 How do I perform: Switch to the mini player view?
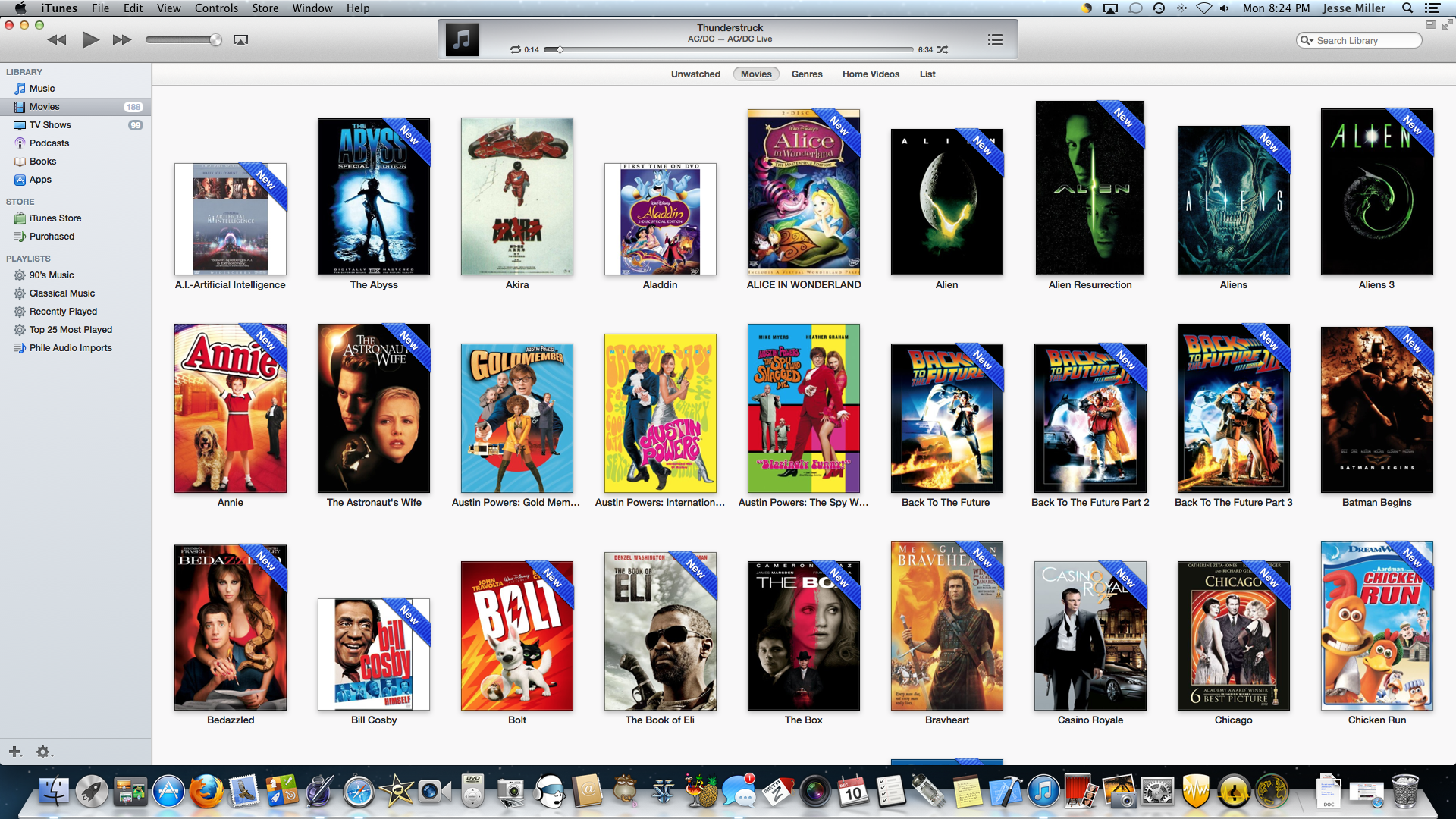(1431, 25)
